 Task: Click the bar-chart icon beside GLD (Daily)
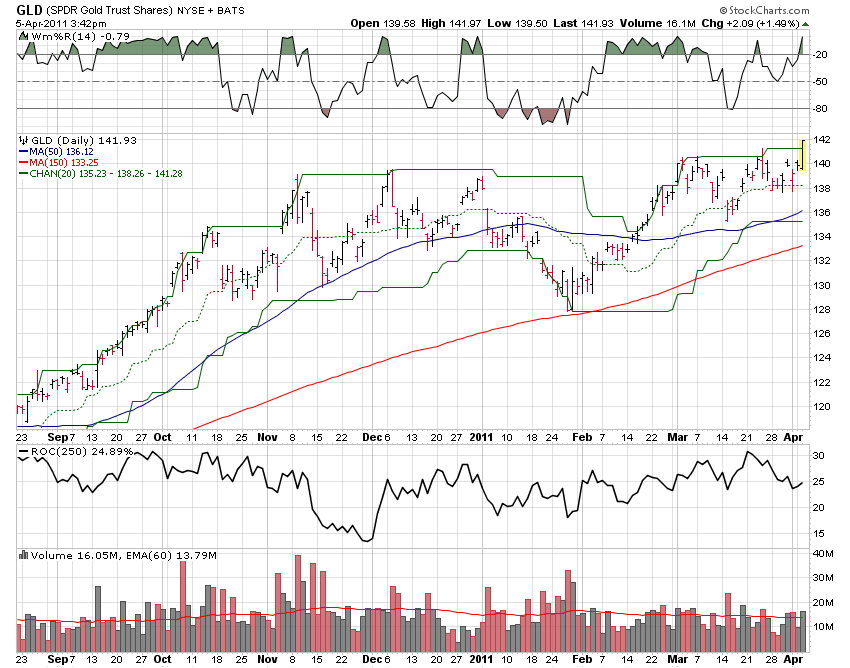(x=24, y=140)
